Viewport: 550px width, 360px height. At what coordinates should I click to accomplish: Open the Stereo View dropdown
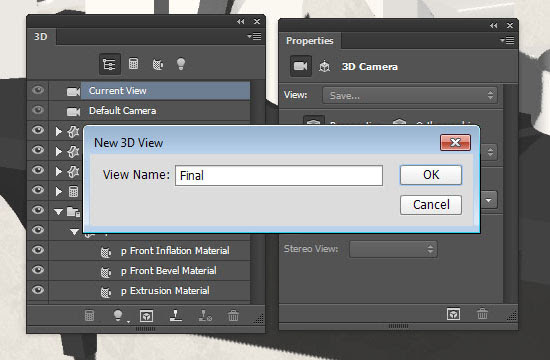pos(393,249)
